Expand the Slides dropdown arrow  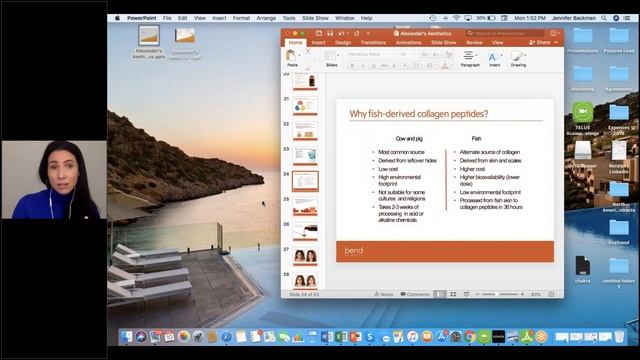click(338, 55)
